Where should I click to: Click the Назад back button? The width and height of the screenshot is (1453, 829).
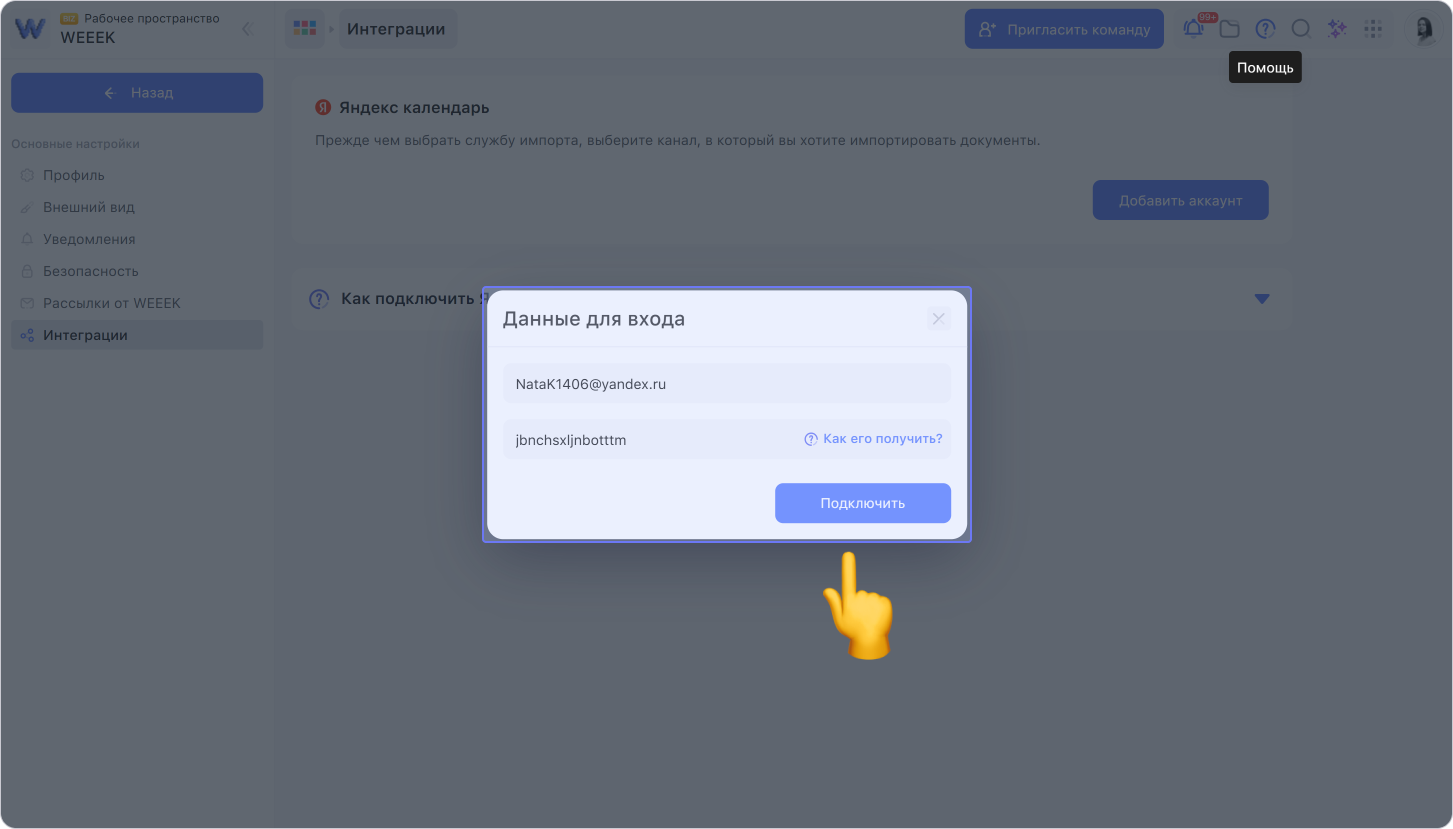coord(137,93)
